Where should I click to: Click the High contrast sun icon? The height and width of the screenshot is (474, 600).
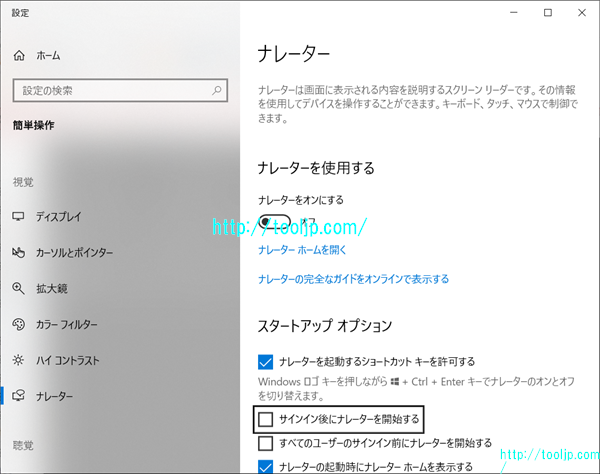coord(18,360)
